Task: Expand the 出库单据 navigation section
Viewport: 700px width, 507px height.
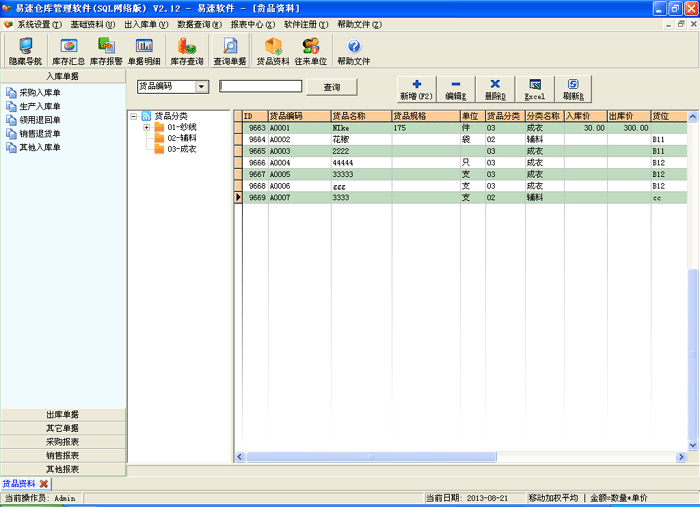Action: tap(63, 414)
